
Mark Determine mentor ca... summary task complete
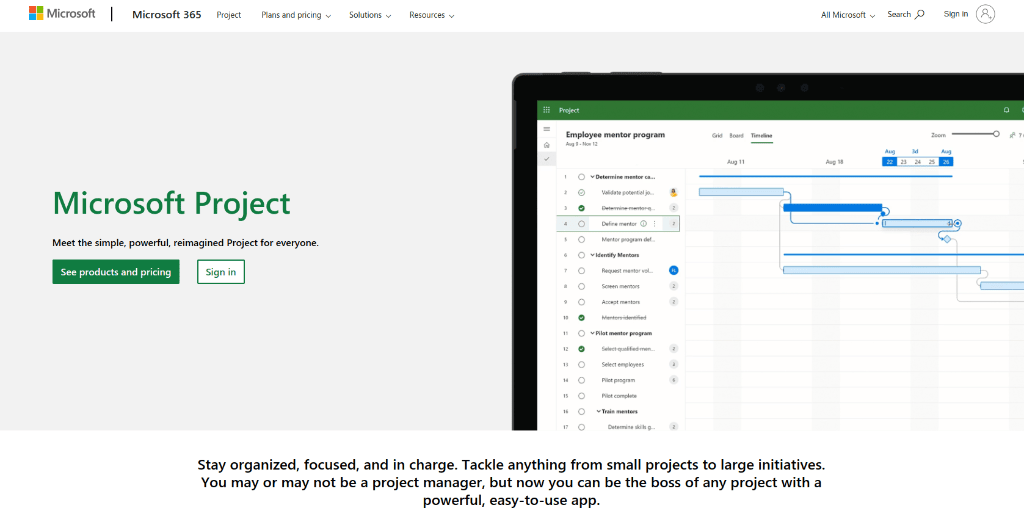(x=581, y=177)
